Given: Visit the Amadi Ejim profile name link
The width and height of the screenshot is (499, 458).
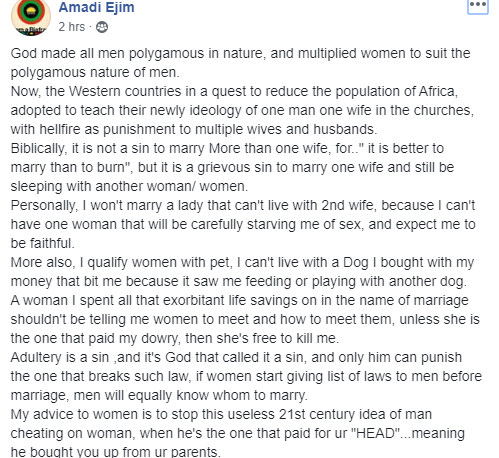Looking at the screenshot, I should pos(96,7).
